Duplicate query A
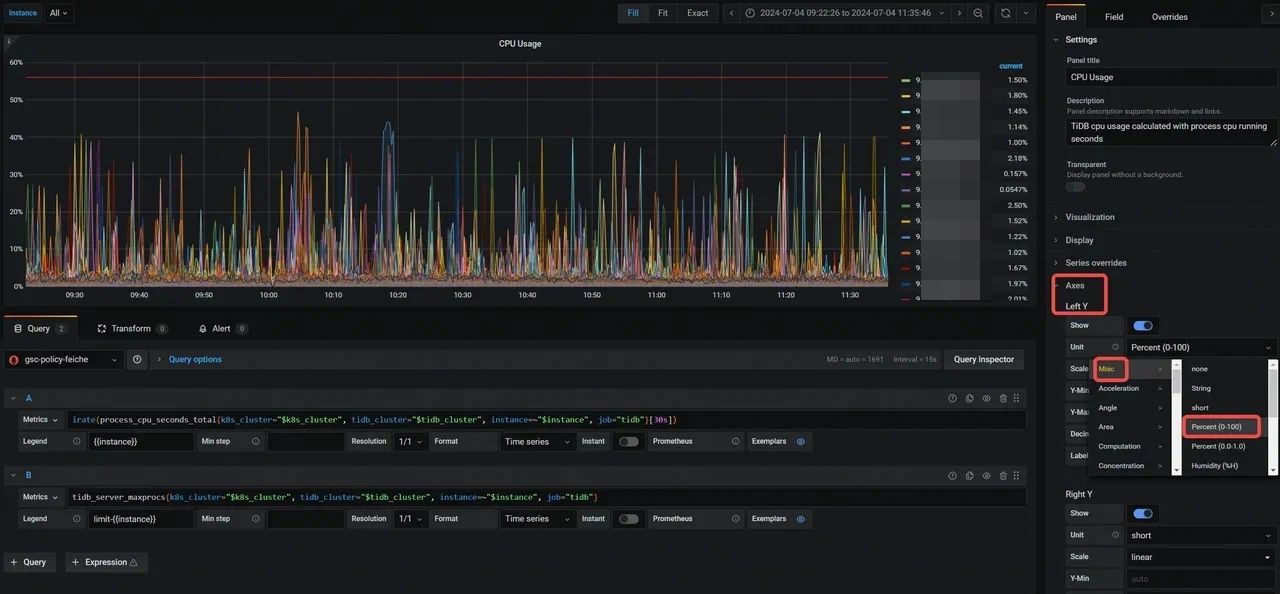Viewport: 1280px width, 594px height. click(x=969, y=398)
